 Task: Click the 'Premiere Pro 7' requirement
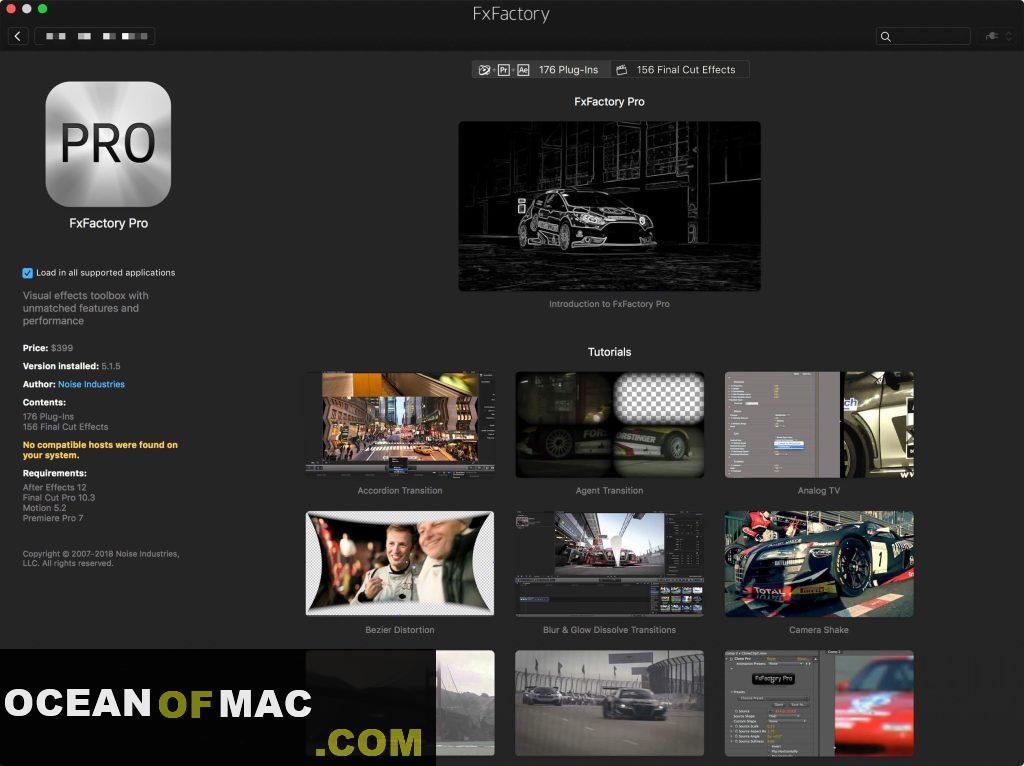click(53, 519)
